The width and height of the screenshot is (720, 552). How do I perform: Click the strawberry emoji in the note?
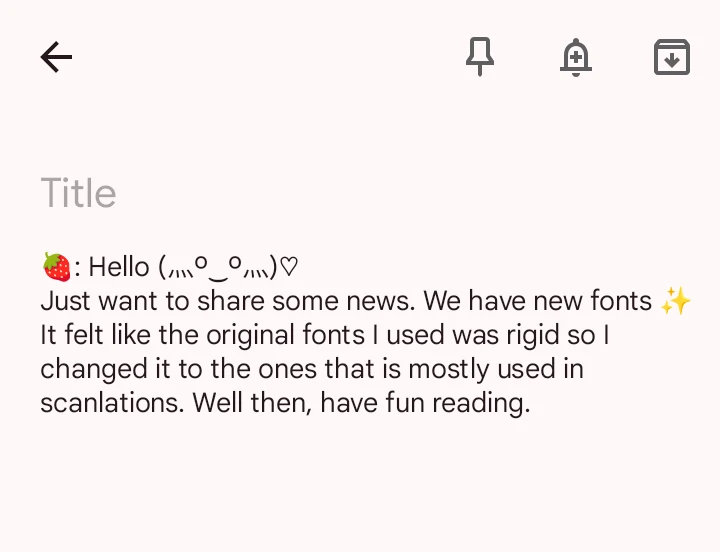coord(56,267)
